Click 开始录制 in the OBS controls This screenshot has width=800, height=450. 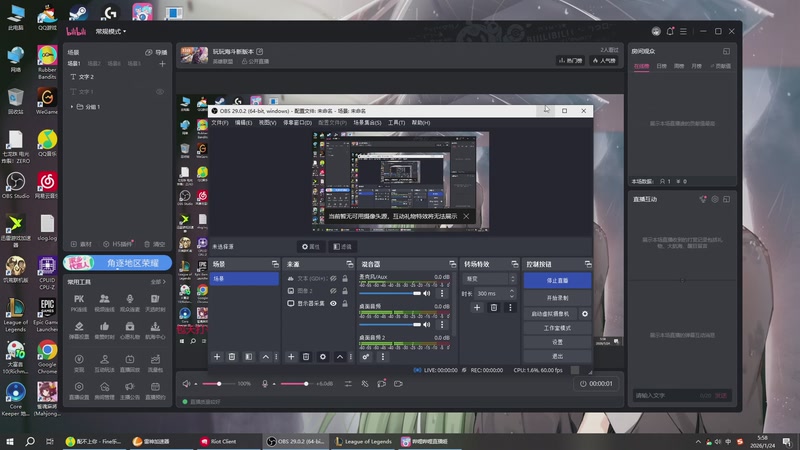tap(557, 298)
